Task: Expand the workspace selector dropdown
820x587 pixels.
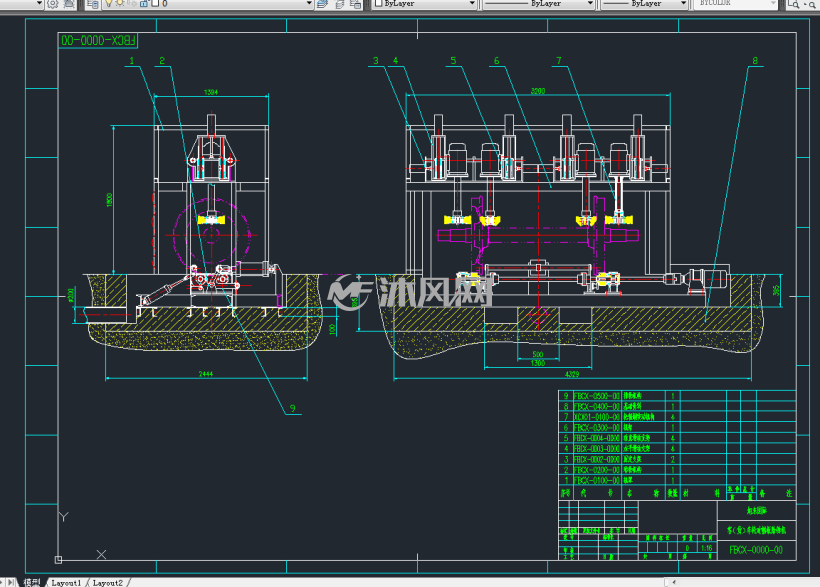Action: pyautogui.click(x=39, y=4)
